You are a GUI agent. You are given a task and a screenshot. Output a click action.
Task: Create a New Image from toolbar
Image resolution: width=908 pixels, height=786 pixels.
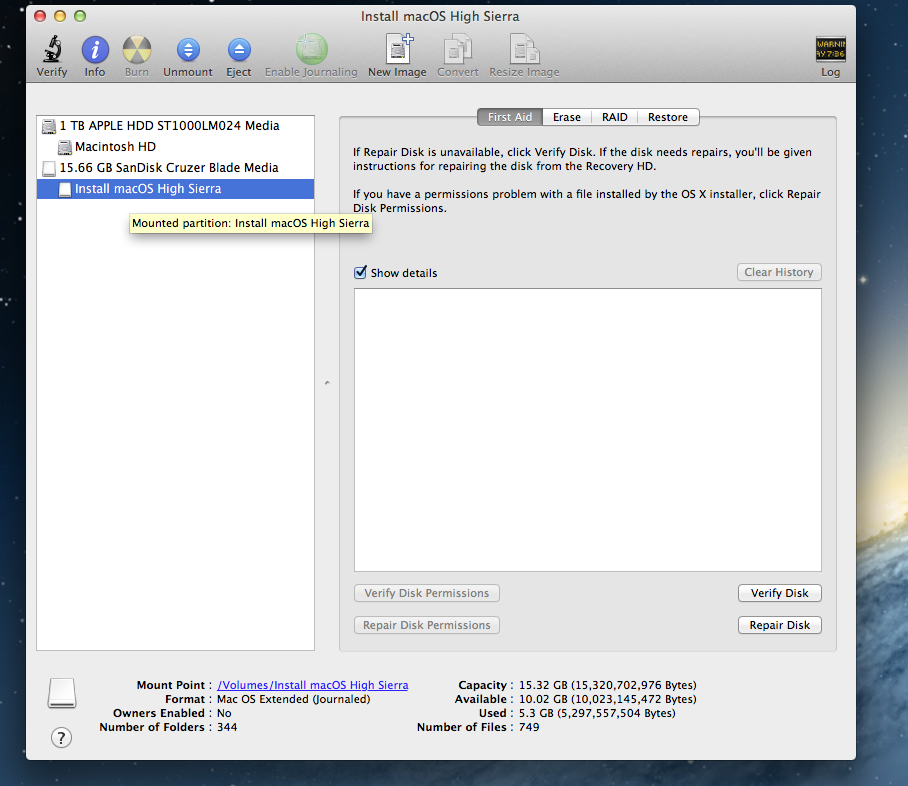pyautogui.click(x=398, y=49)
